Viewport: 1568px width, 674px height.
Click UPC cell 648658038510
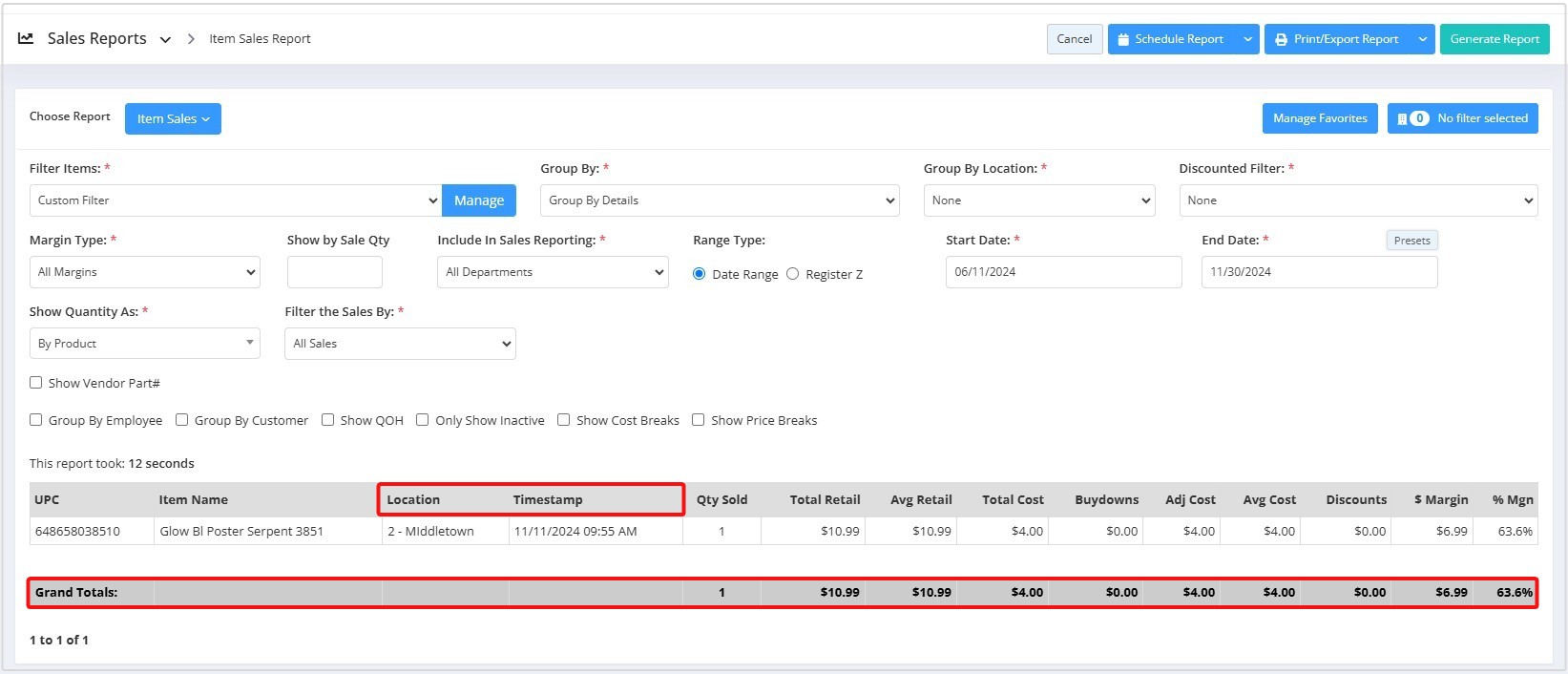pos(77,531)
